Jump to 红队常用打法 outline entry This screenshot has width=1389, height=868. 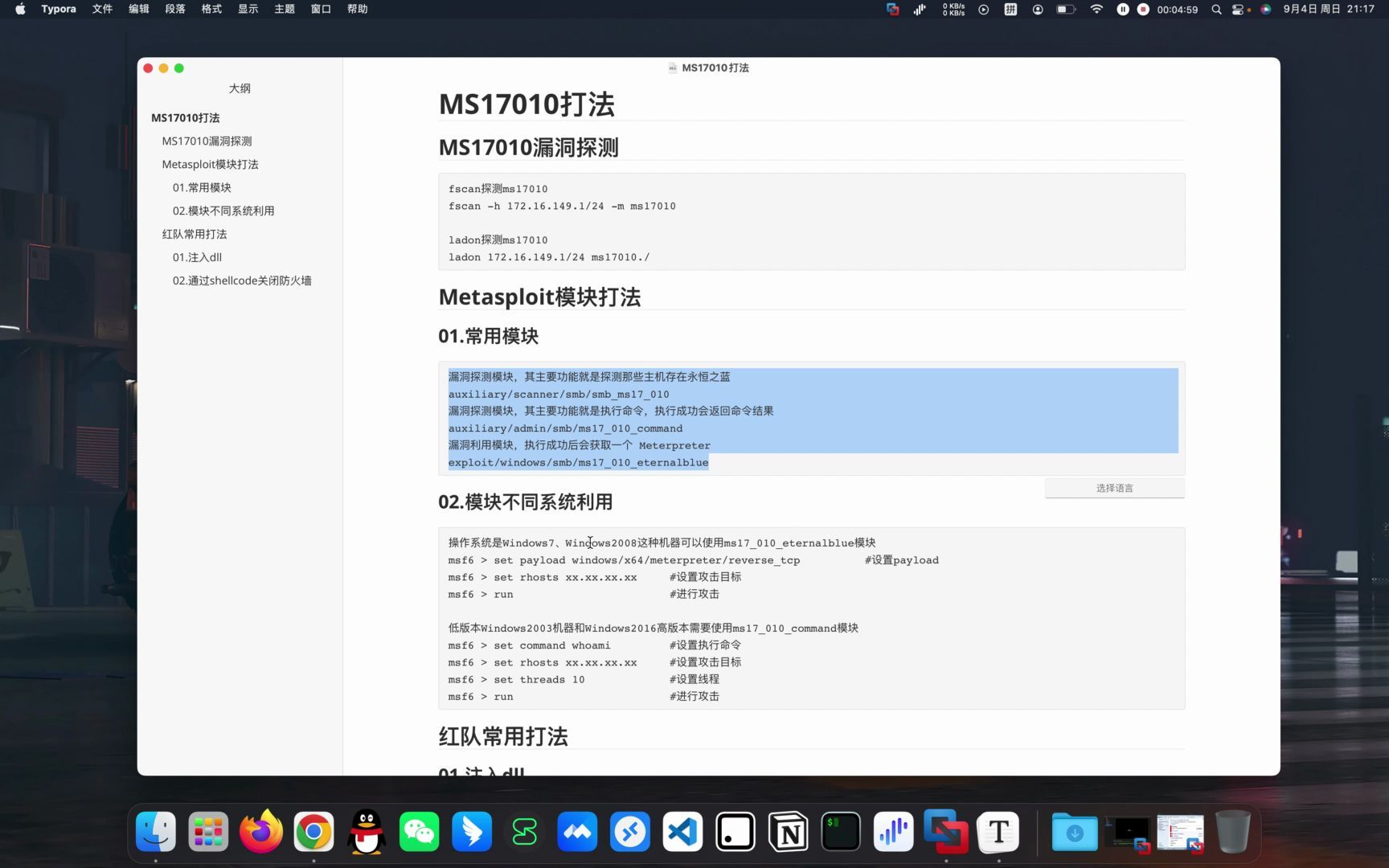pos(195,234)
